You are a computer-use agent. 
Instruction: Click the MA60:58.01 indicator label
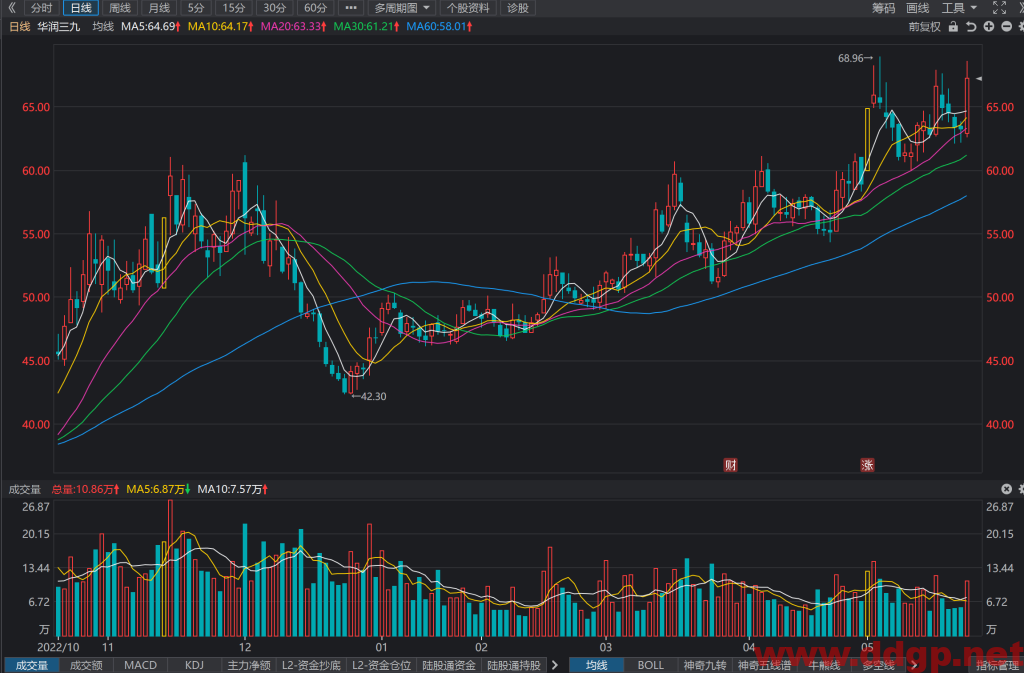point(440,27)
